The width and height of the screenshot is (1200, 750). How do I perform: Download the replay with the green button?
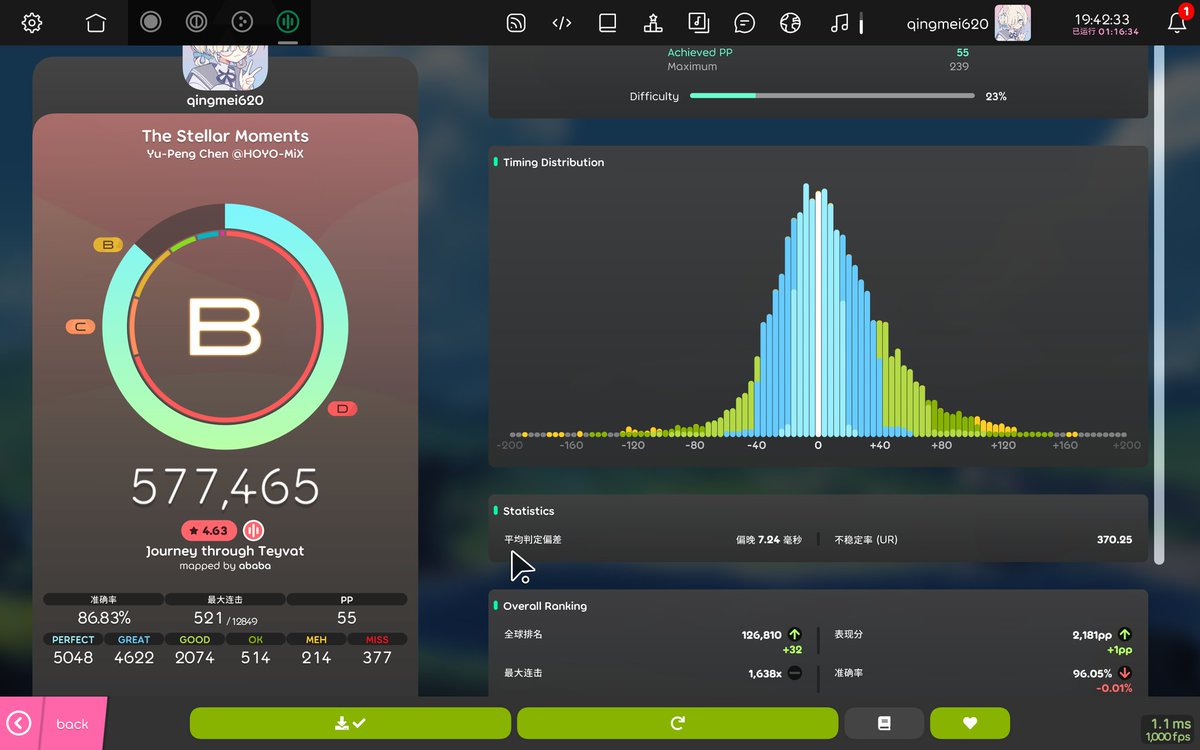point(350,723)
